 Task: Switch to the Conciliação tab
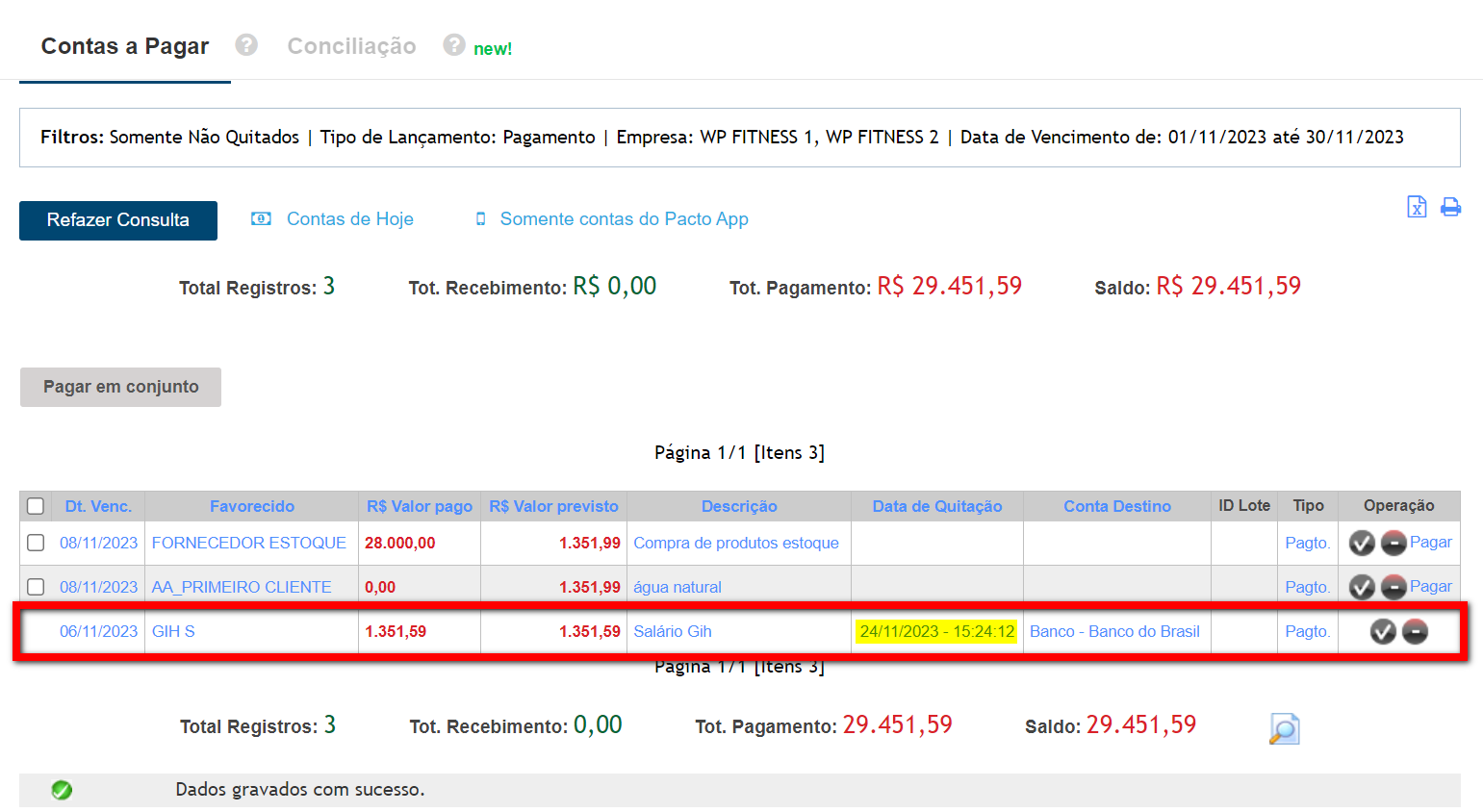coord(351,46)
